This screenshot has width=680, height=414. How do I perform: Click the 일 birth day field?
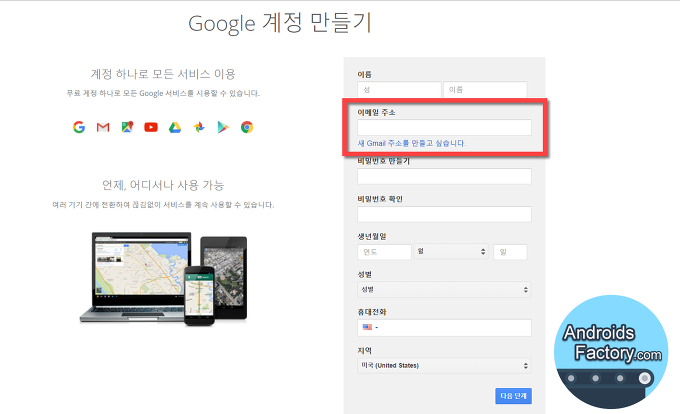tap(510, 252)
